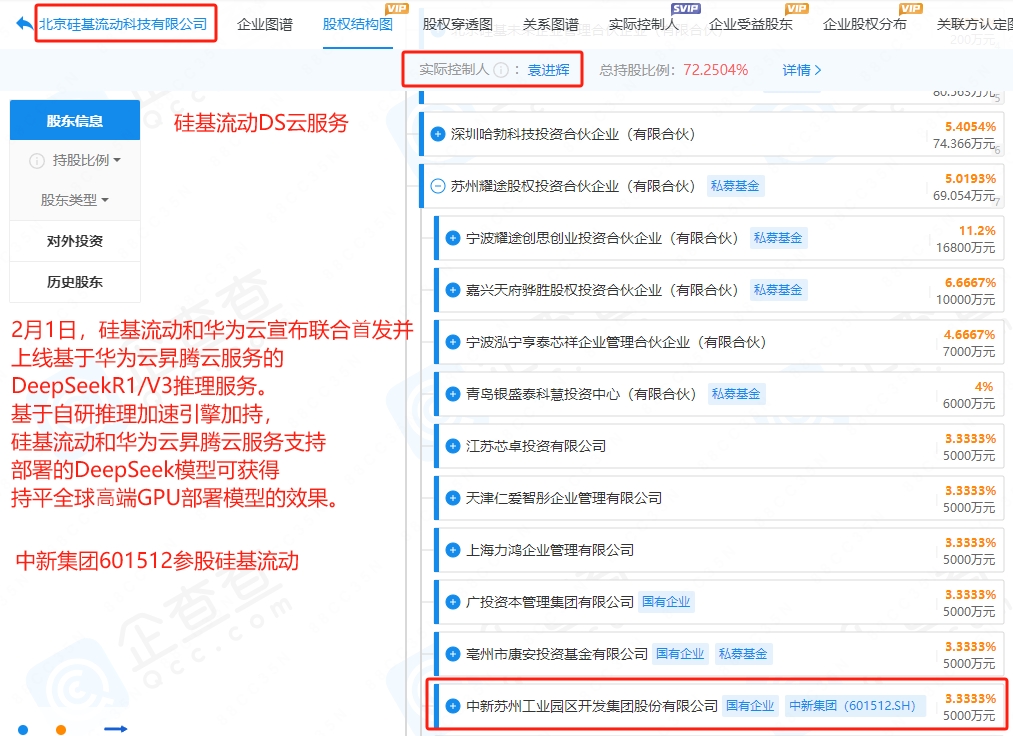This screenshot has width=1013, height=736.
Task: Click 国有企业 tag on 亳州市康安 row
Action: (680, 654)
